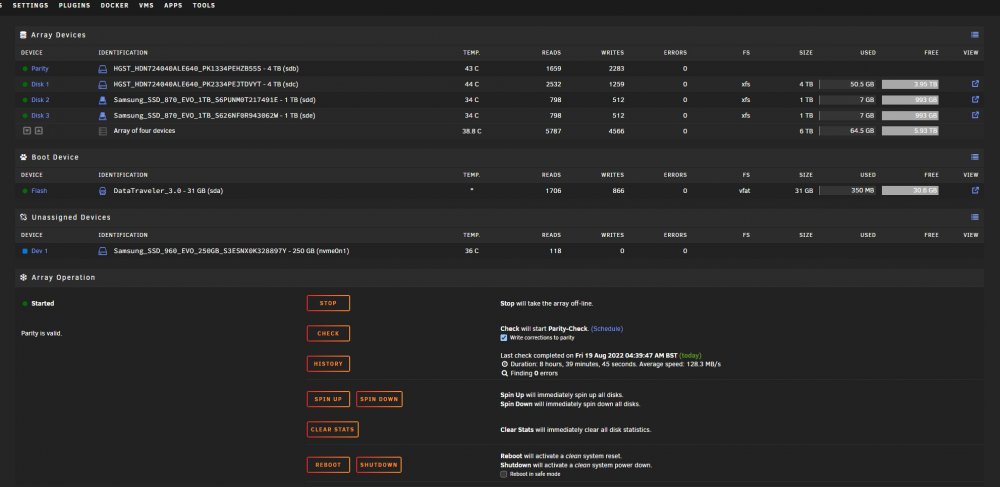Viewport: 1000px width, 487px height.
Task: Open the Settings menu
Action: 30,6
